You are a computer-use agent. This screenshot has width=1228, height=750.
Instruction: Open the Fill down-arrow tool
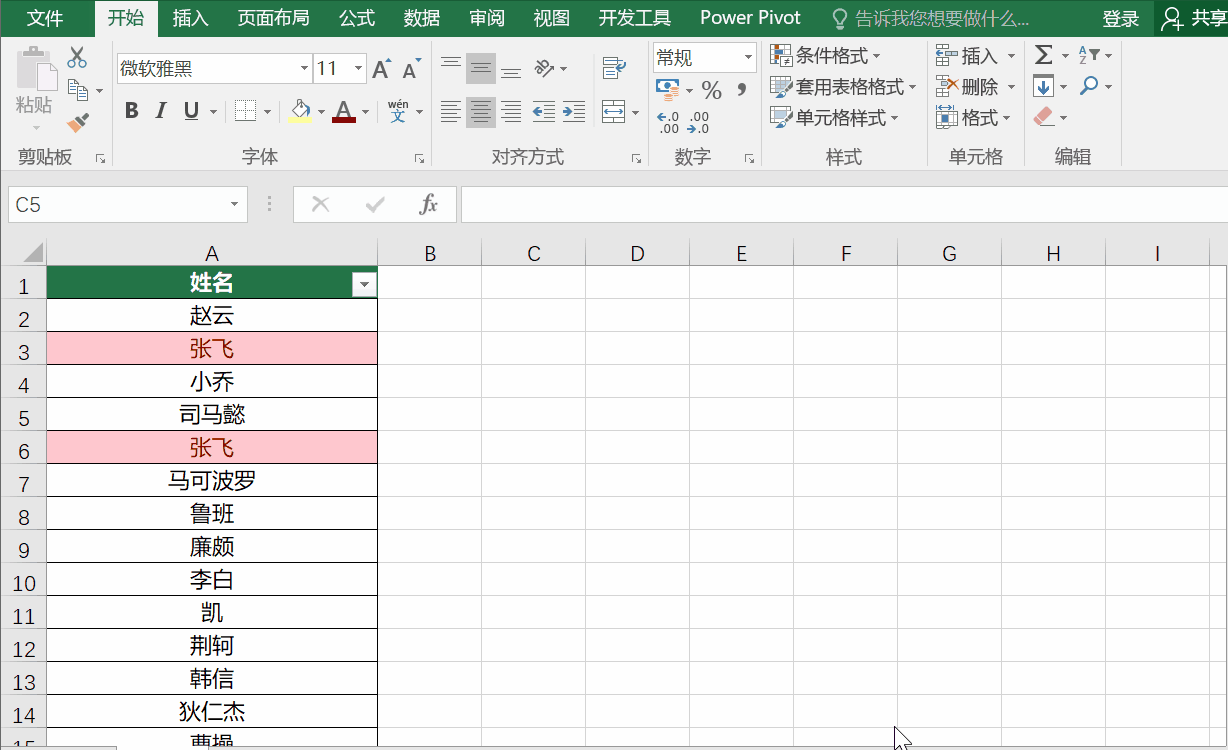pos(1044,86)
